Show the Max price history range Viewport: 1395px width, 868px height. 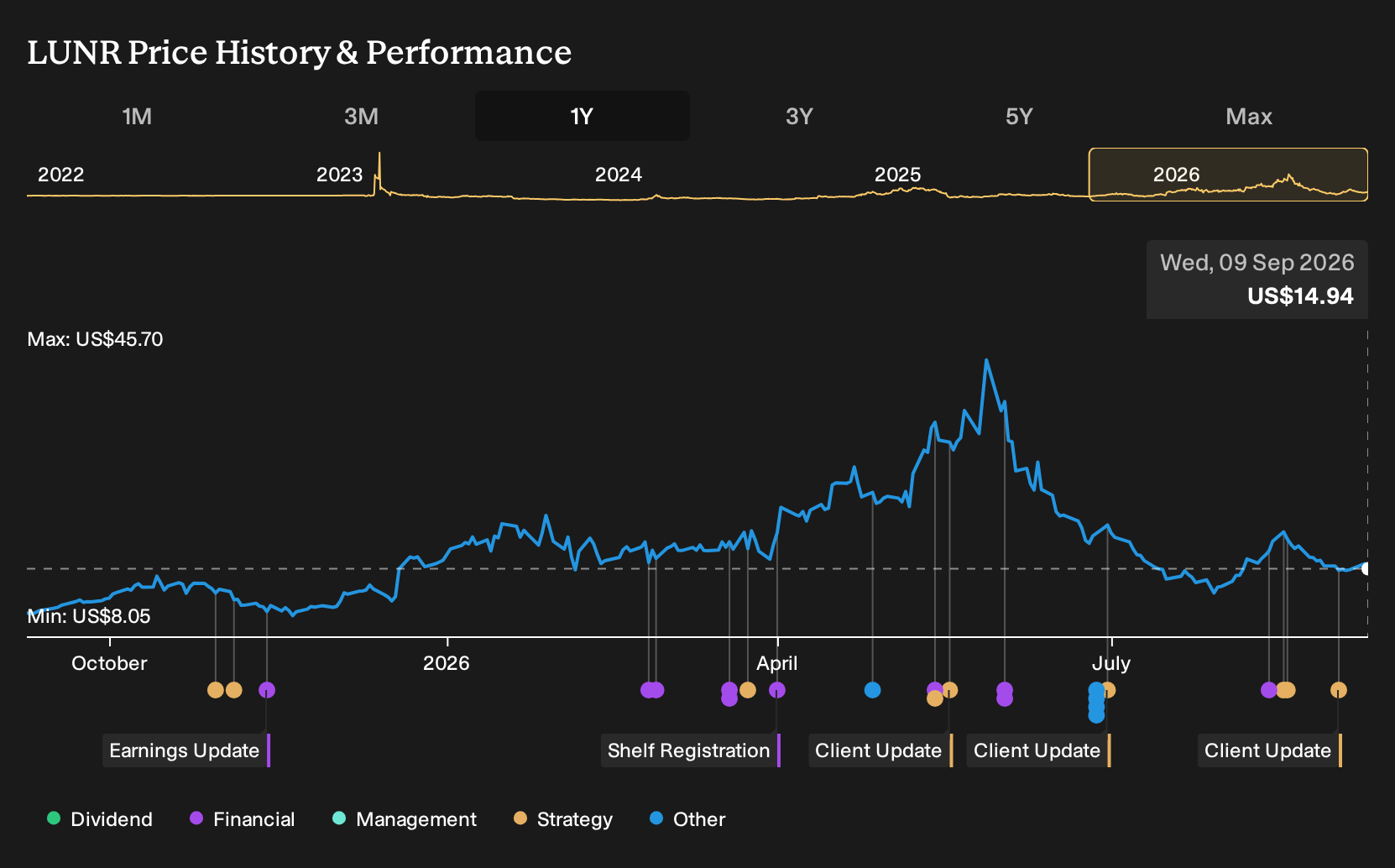point(1249,116)
